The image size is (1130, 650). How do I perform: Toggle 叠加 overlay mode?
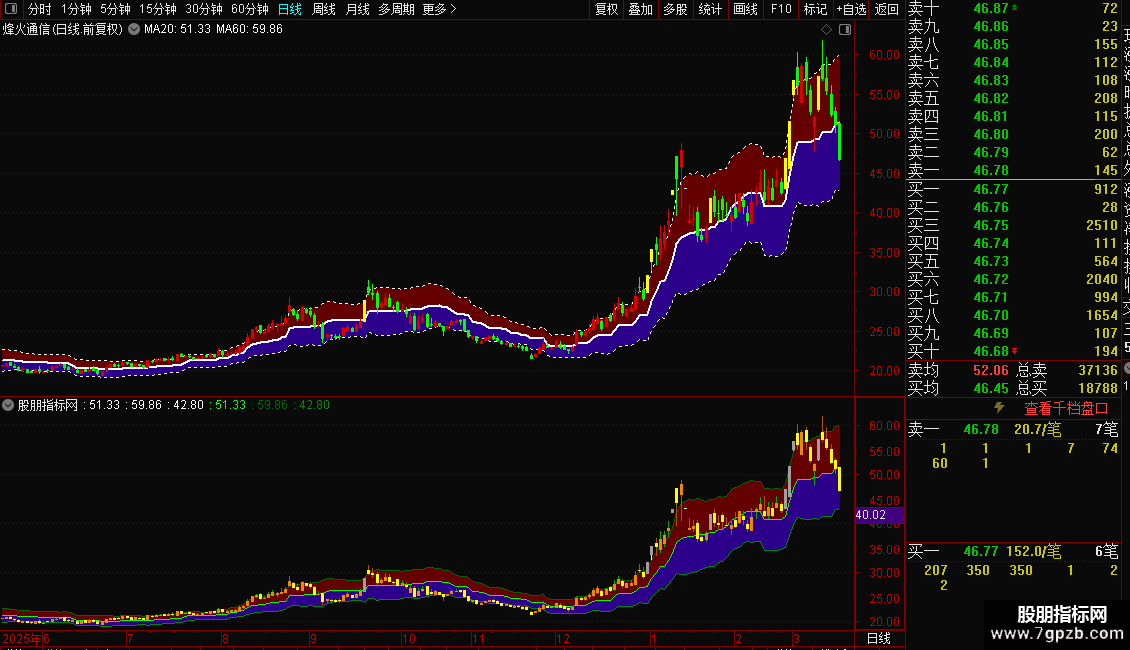coord(640,9)
